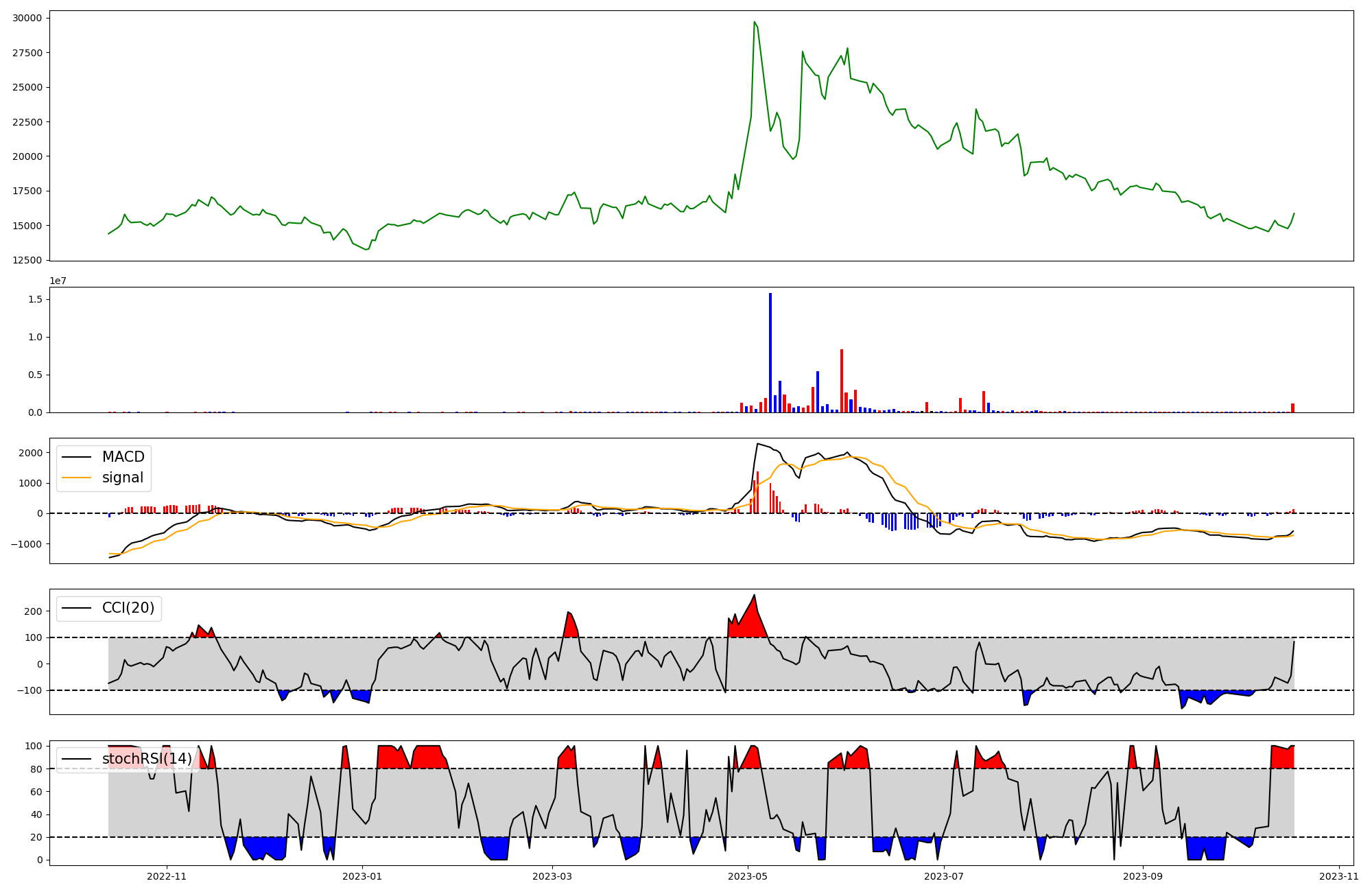Viewport: 1372px width, 892px height.
Task: Click the 1.5 volume axis tick label
Action: point(36,299)
